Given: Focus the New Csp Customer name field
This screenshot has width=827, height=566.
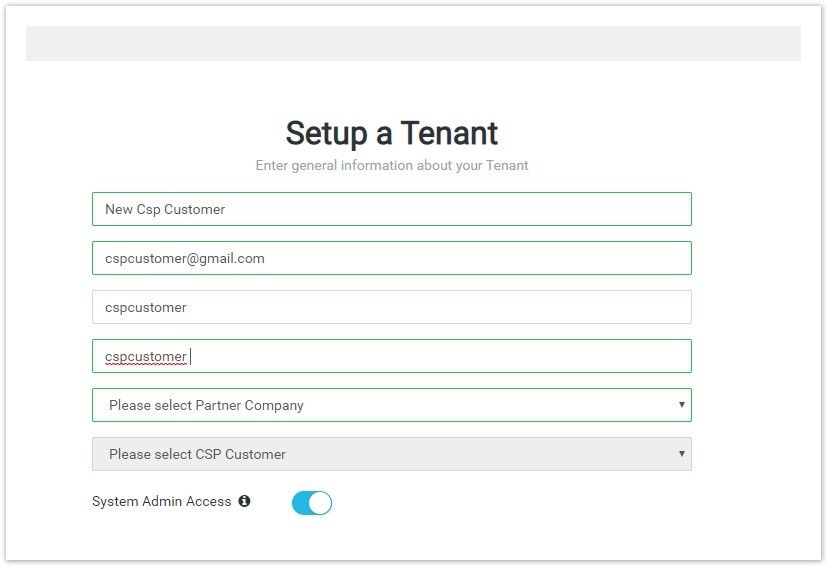Looking at the screenshot, I should 391,209.
